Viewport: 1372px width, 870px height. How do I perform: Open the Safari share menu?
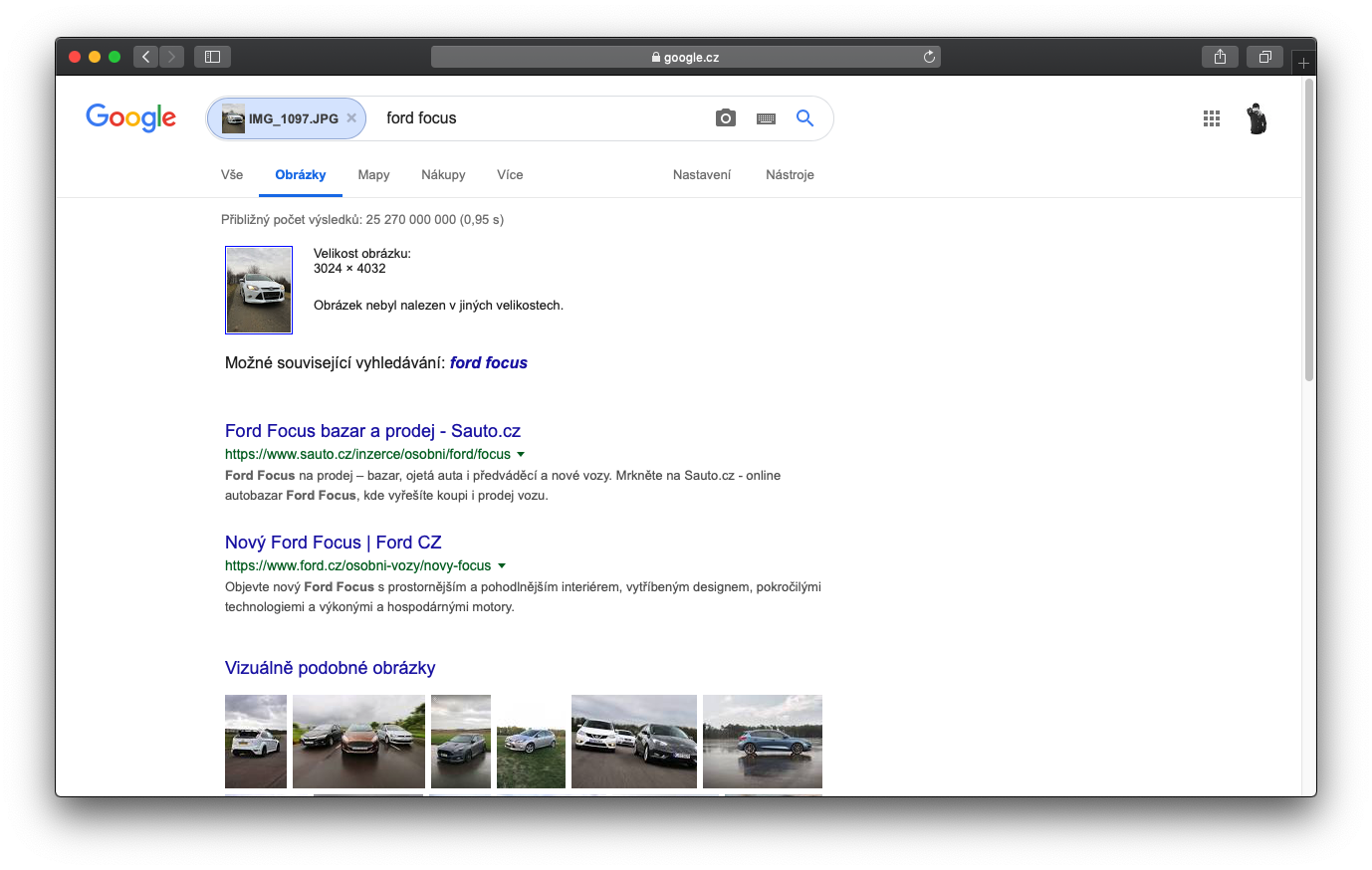tap(1220, 57)
